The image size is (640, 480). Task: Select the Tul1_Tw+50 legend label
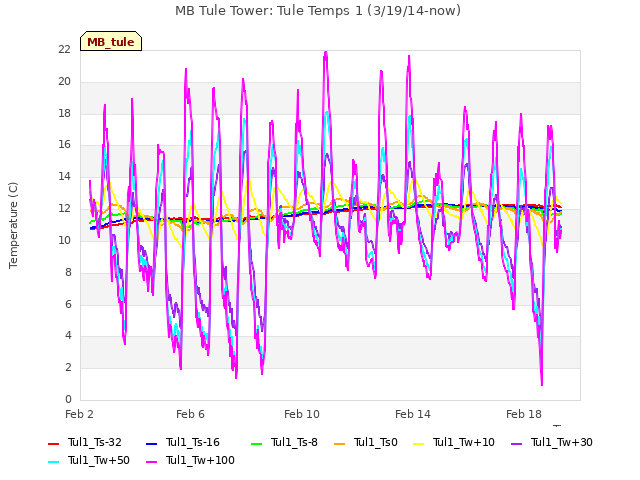[99, 460]
